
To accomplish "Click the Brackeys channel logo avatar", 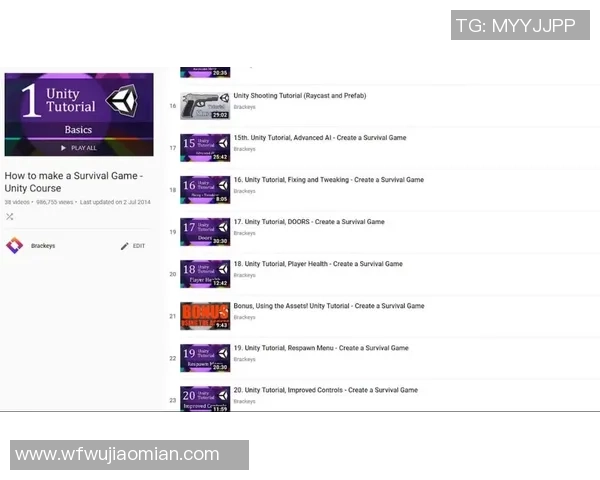I will point(14,245).
